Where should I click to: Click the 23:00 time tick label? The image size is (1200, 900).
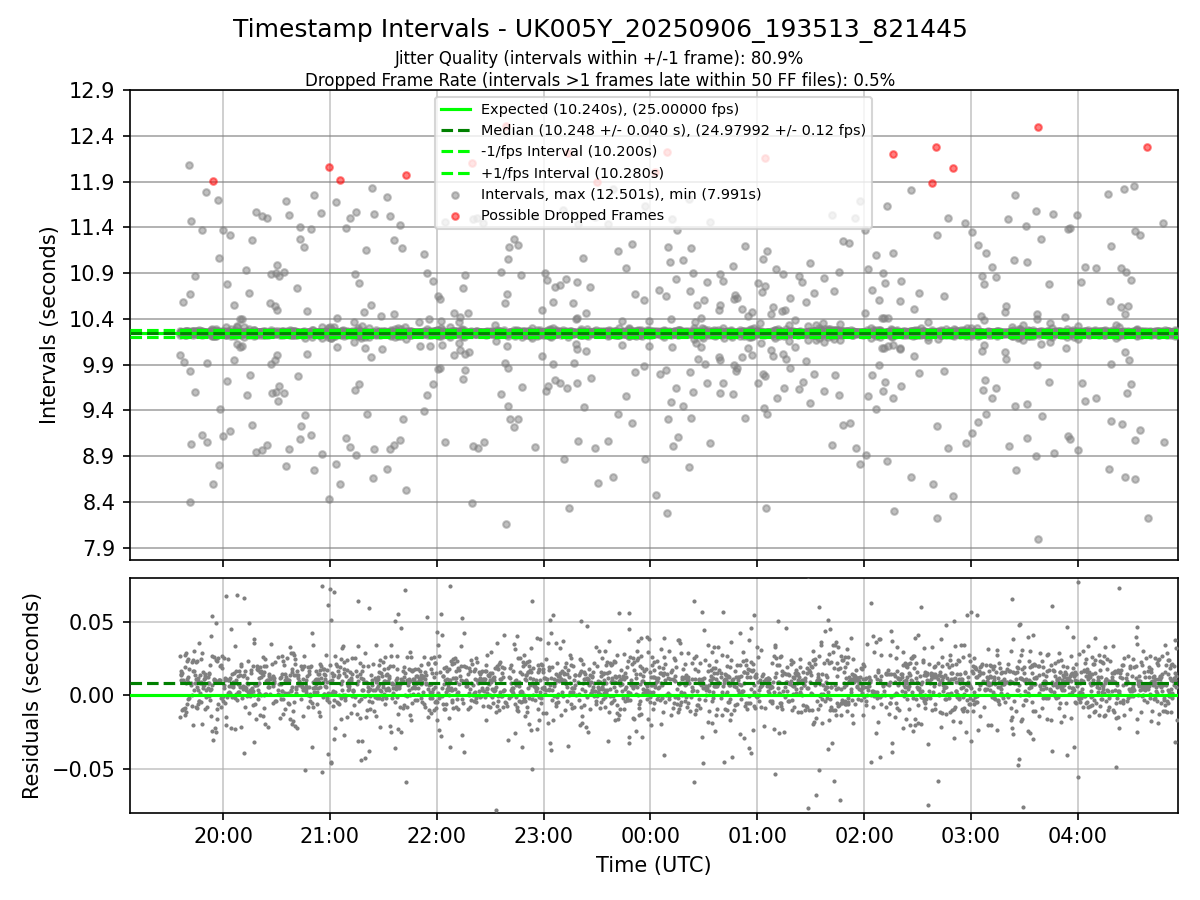tap(543, 835)
